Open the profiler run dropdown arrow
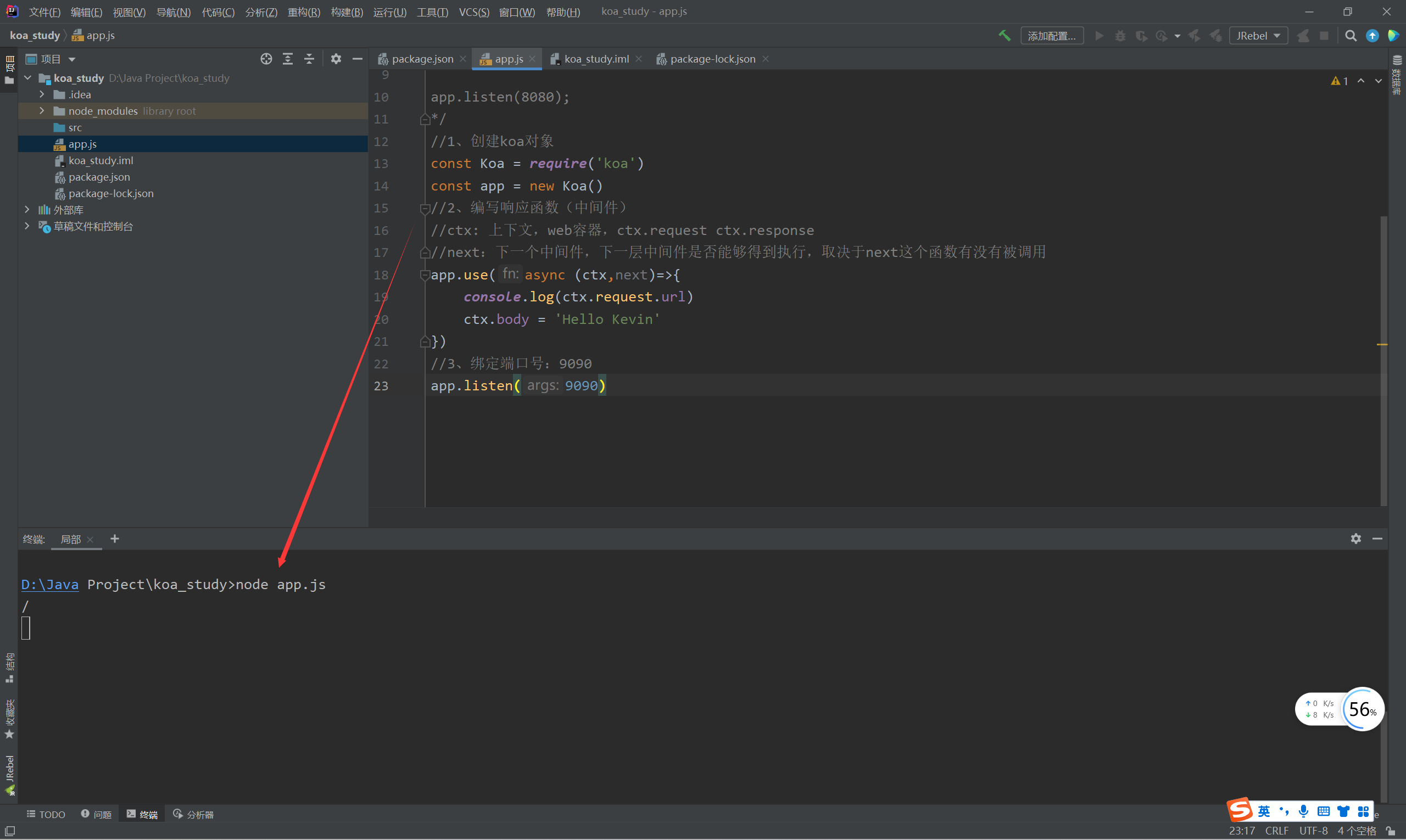 (1177, 36)
